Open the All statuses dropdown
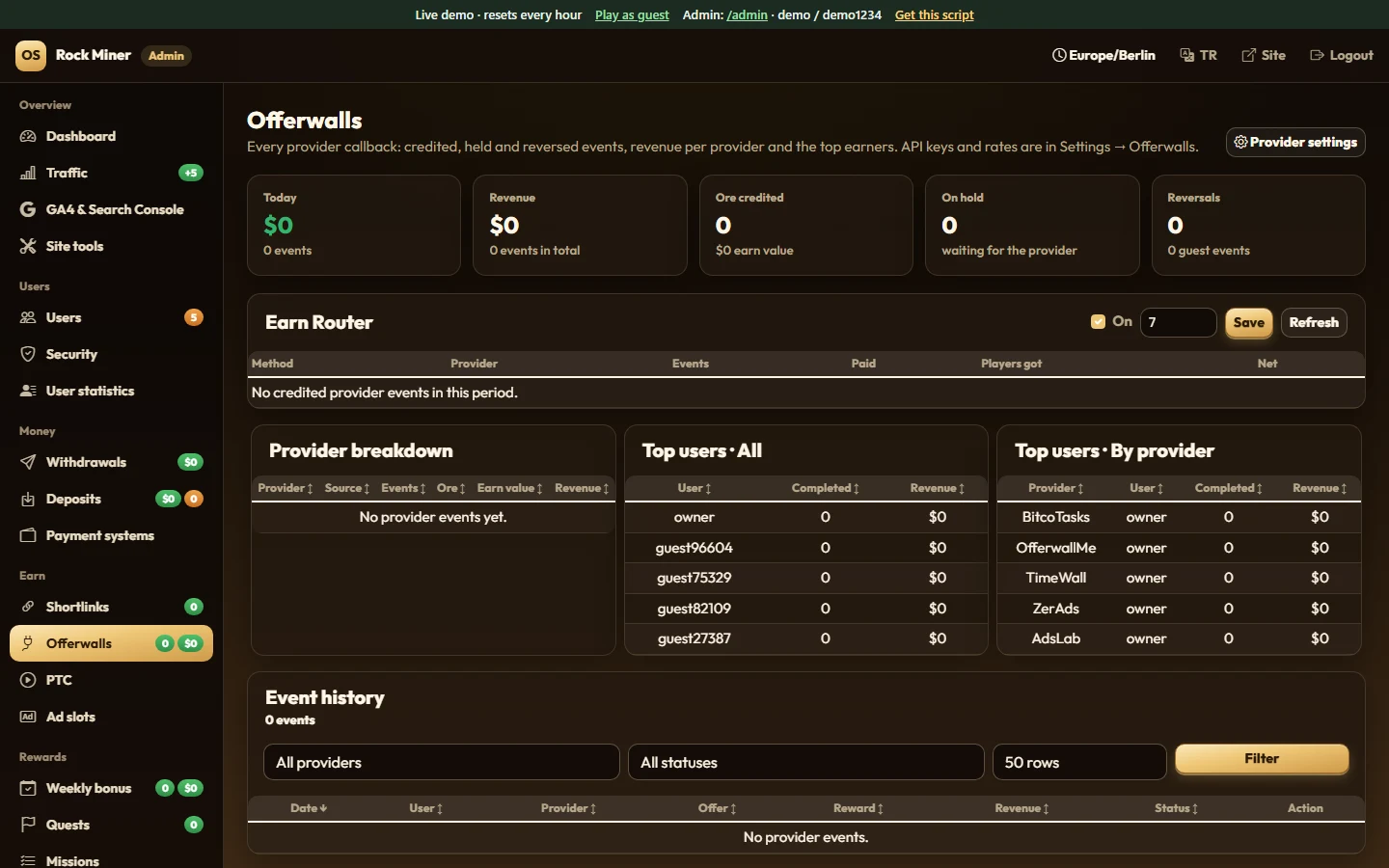Viewport: 1389px width, 868px height. click(x=806, y=762)
